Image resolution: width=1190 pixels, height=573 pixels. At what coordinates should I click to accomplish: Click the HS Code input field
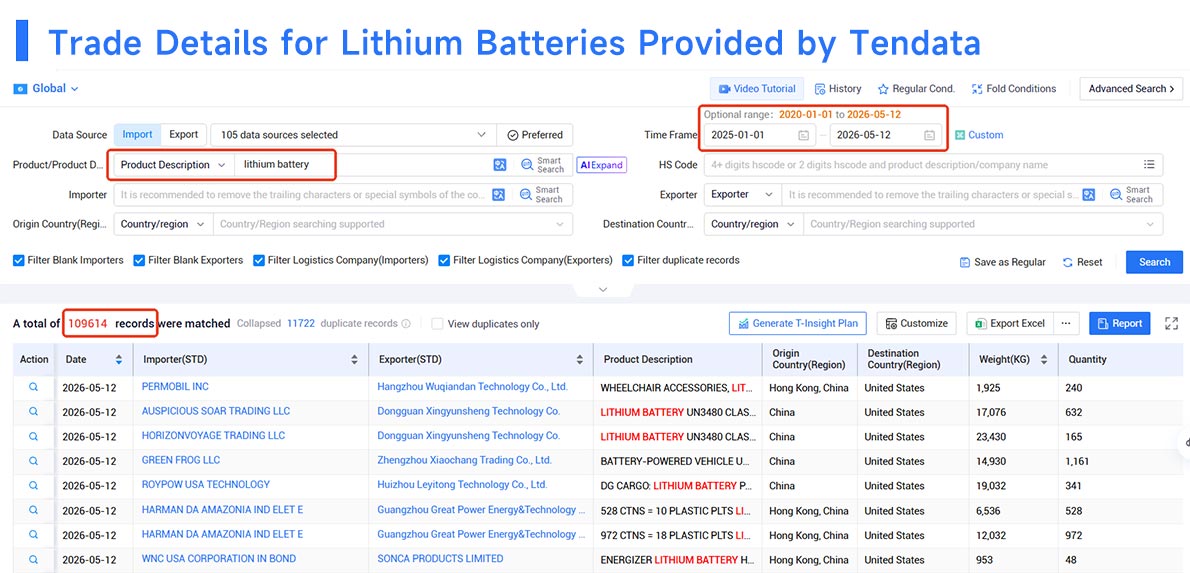[923, 165]
